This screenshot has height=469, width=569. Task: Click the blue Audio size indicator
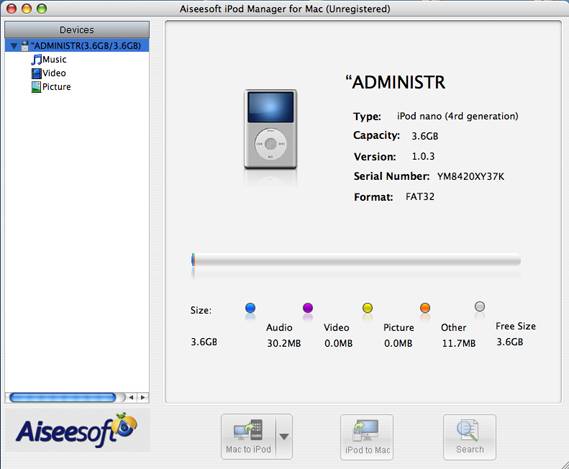[250, 308]
